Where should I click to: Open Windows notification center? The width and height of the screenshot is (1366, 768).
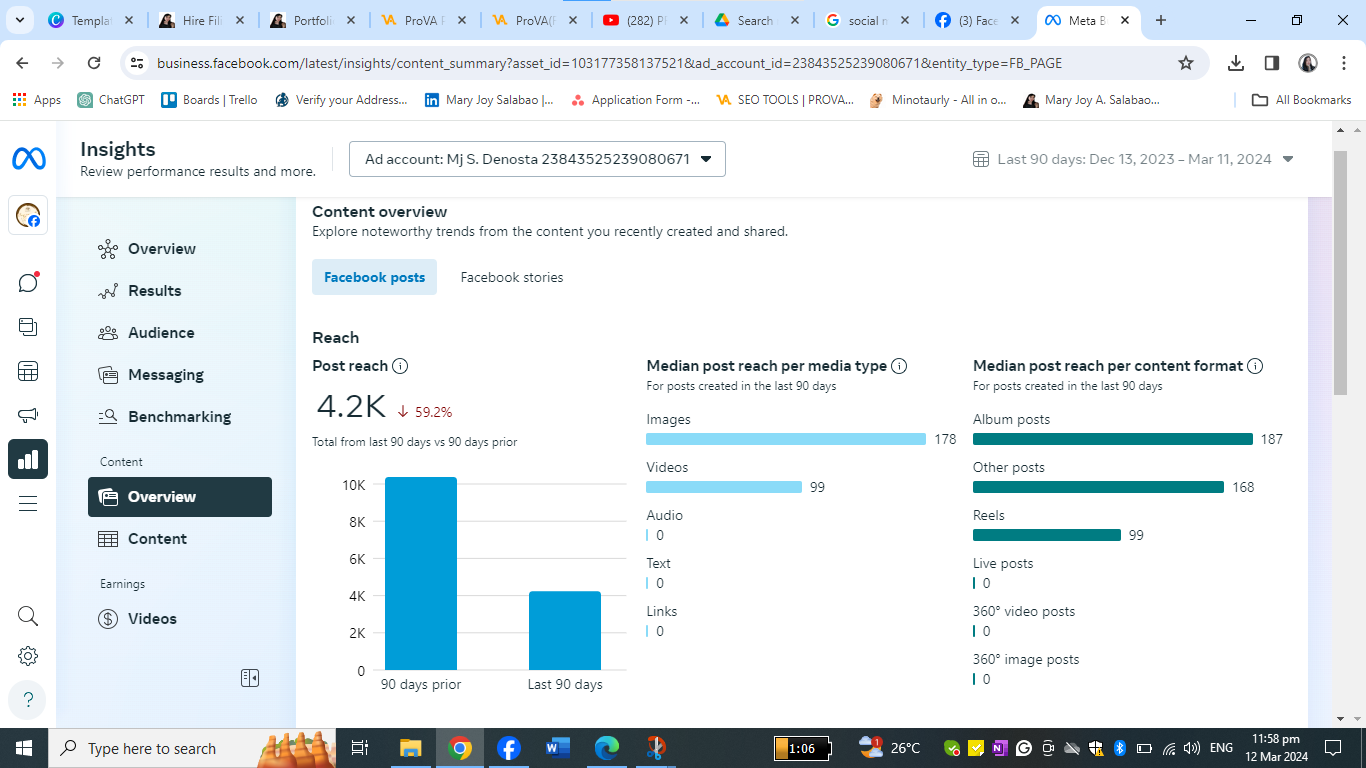point(1332,748)
